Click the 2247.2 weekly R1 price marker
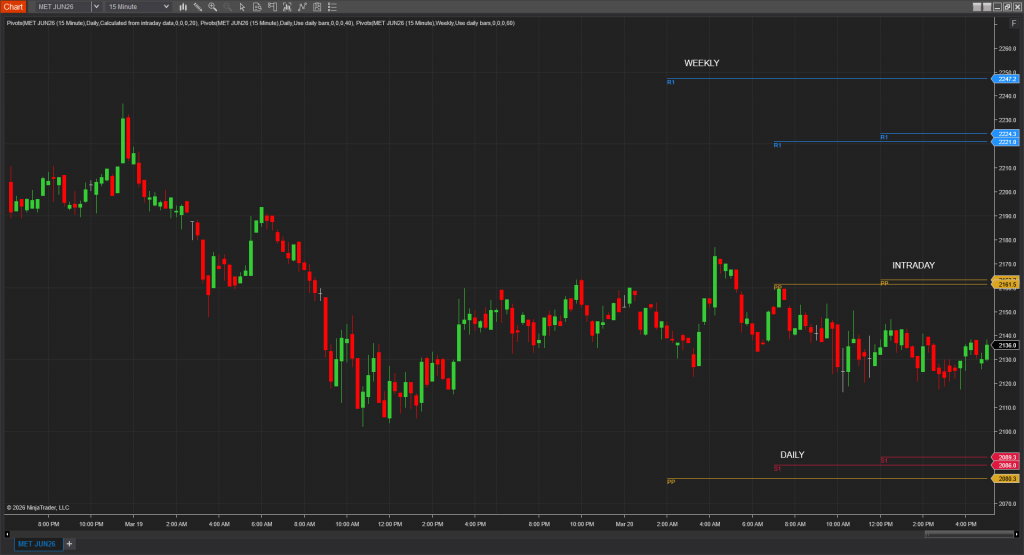This screenshot has height=555, width=1024. pos(1005,78)
